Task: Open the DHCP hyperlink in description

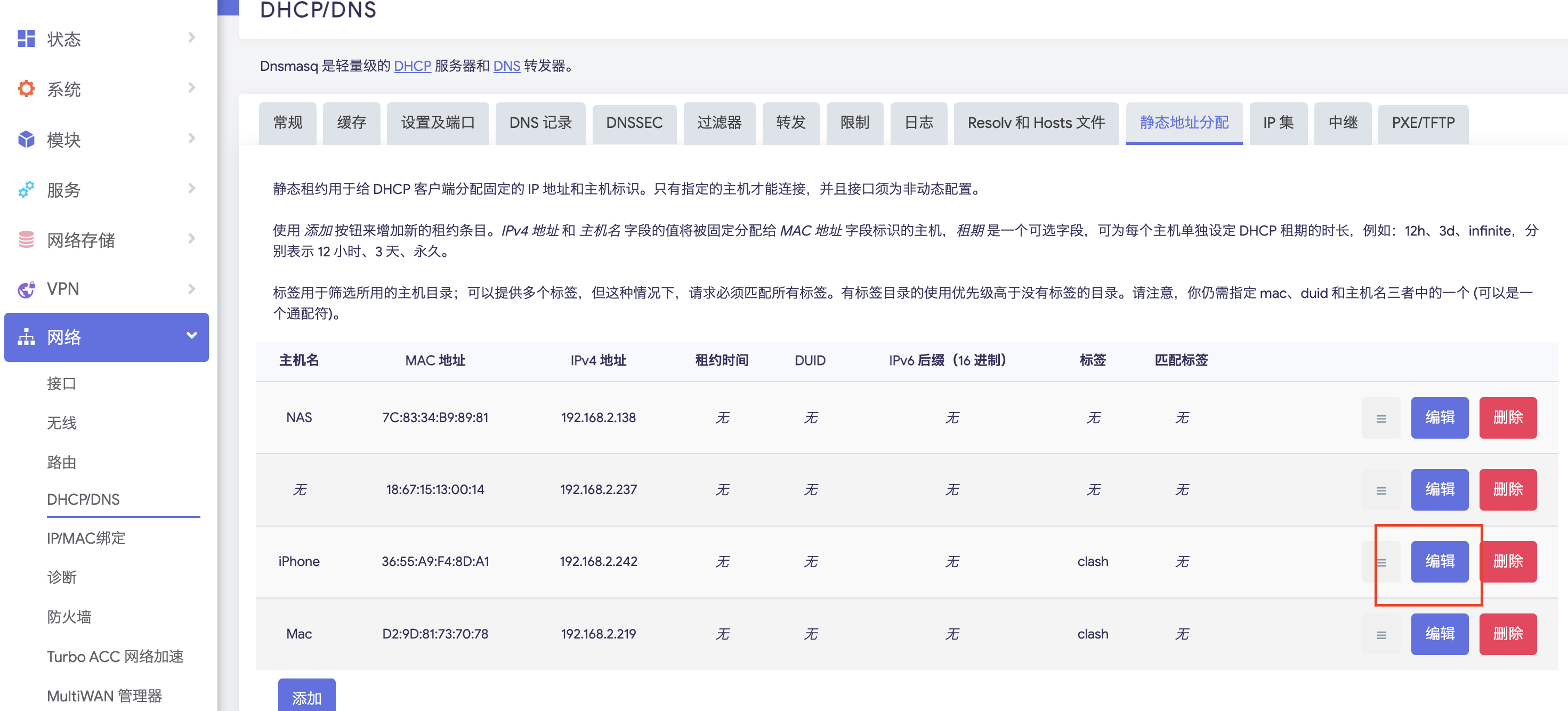Action: pyautogui.click(x=412, y=66)
